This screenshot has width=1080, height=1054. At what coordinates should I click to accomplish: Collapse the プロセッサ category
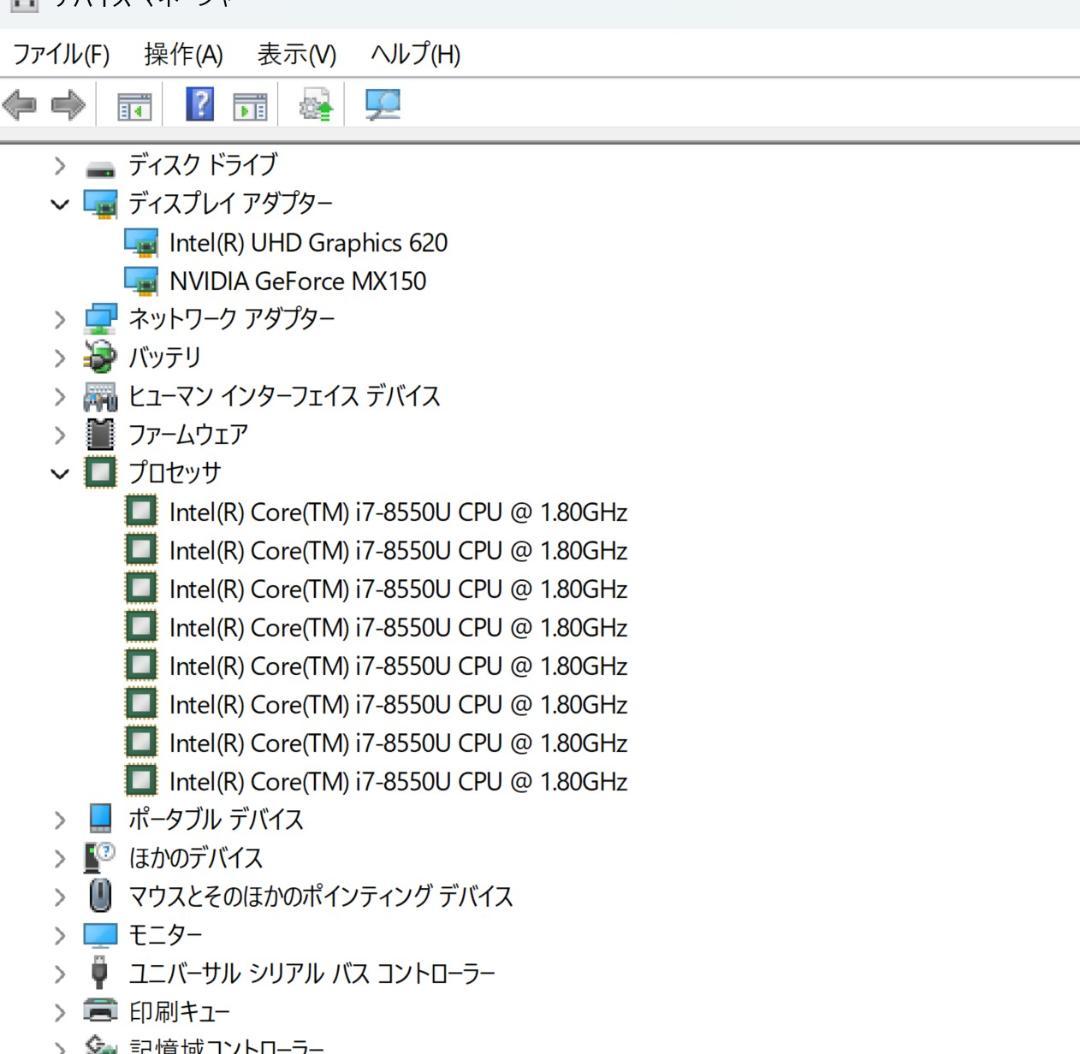[57, 472]
